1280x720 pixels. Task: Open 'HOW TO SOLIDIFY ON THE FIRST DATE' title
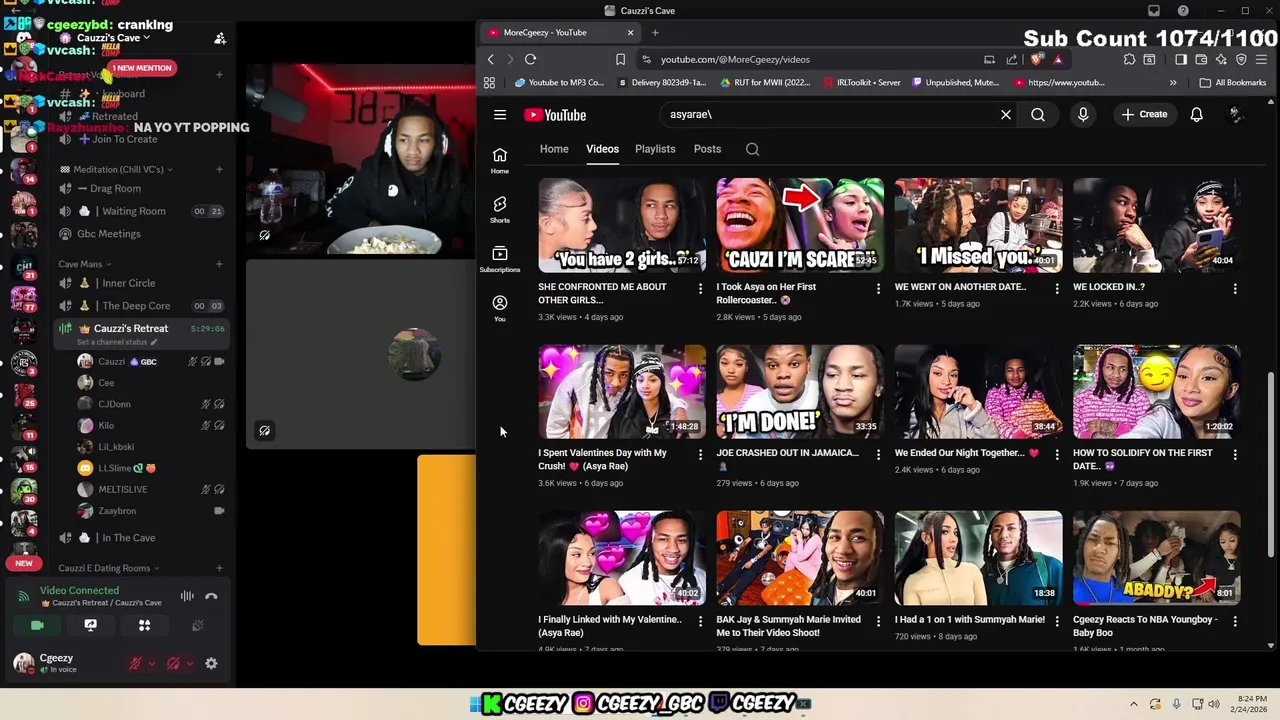click(1143, 459)
